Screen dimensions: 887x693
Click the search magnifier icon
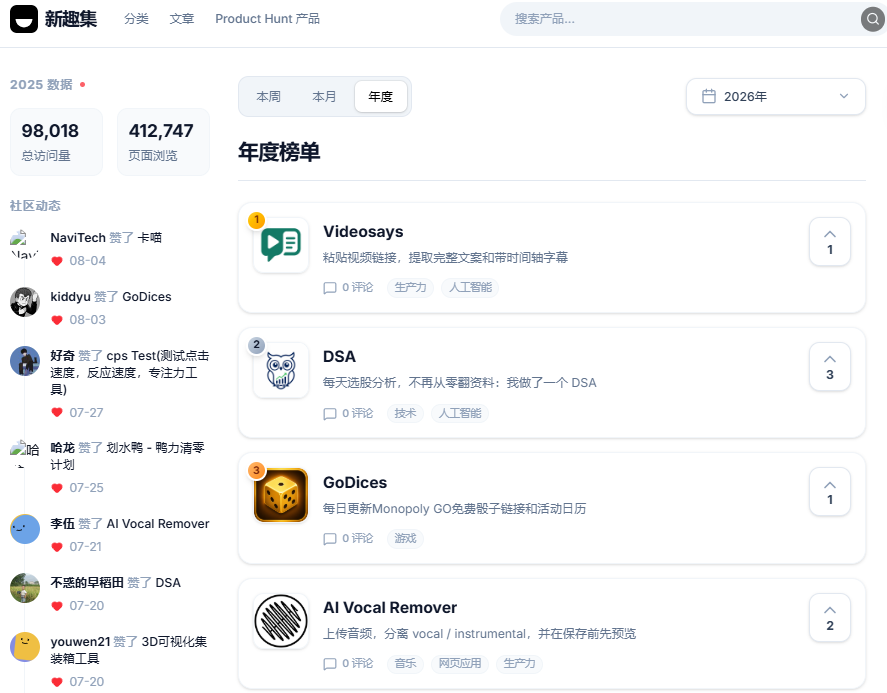point(873,19)
